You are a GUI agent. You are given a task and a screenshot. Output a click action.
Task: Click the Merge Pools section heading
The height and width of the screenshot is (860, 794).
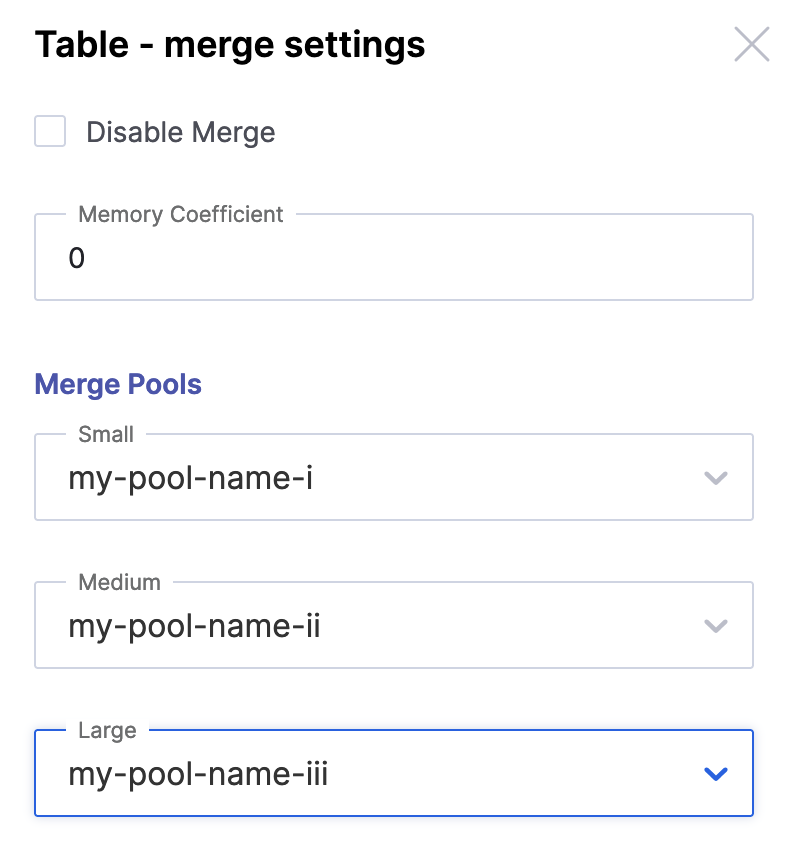click(118, 385)
